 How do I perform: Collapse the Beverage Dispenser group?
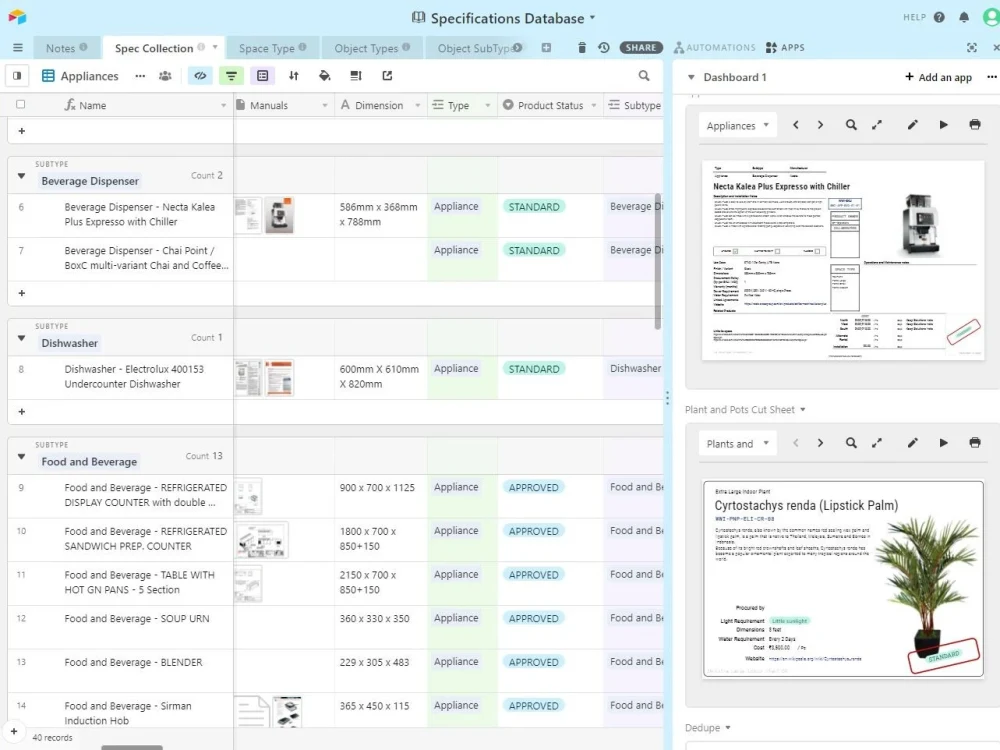click(21, 176)
